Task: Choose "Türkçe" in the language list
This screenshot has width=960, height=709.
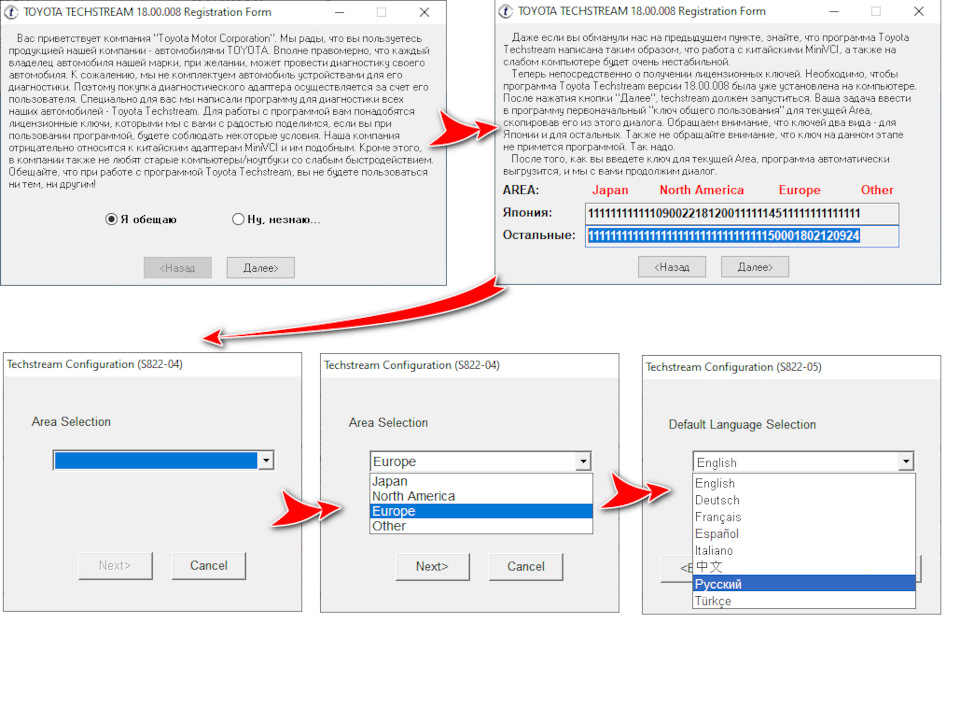Action: point(804,601)
